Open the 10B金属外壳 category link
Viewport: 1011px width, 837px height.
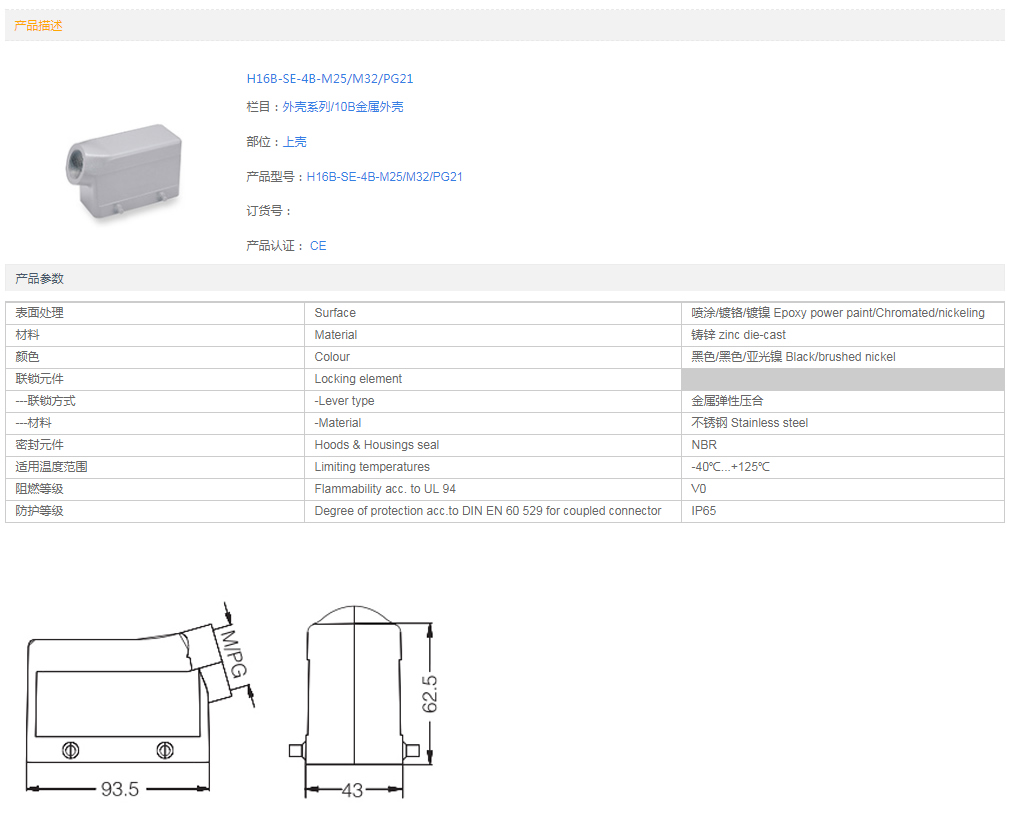tap(369, 107)
